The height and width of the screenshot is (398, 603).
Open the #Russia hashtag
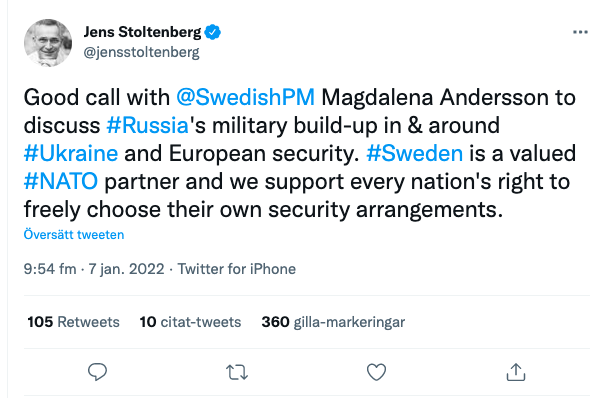click(x=147, y=125)
